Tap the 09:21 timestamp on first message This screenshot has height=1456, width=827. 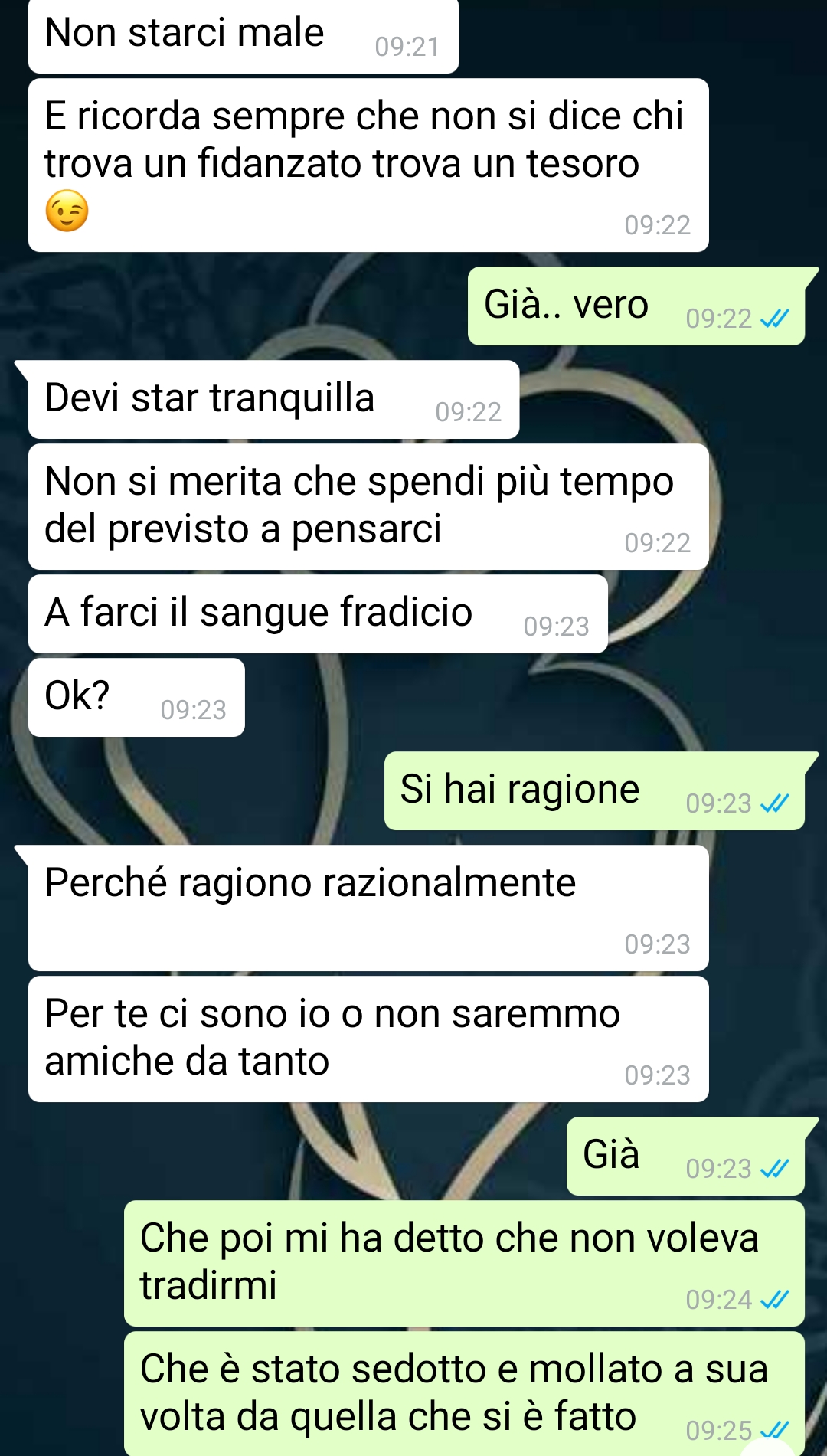coord(407,47)
